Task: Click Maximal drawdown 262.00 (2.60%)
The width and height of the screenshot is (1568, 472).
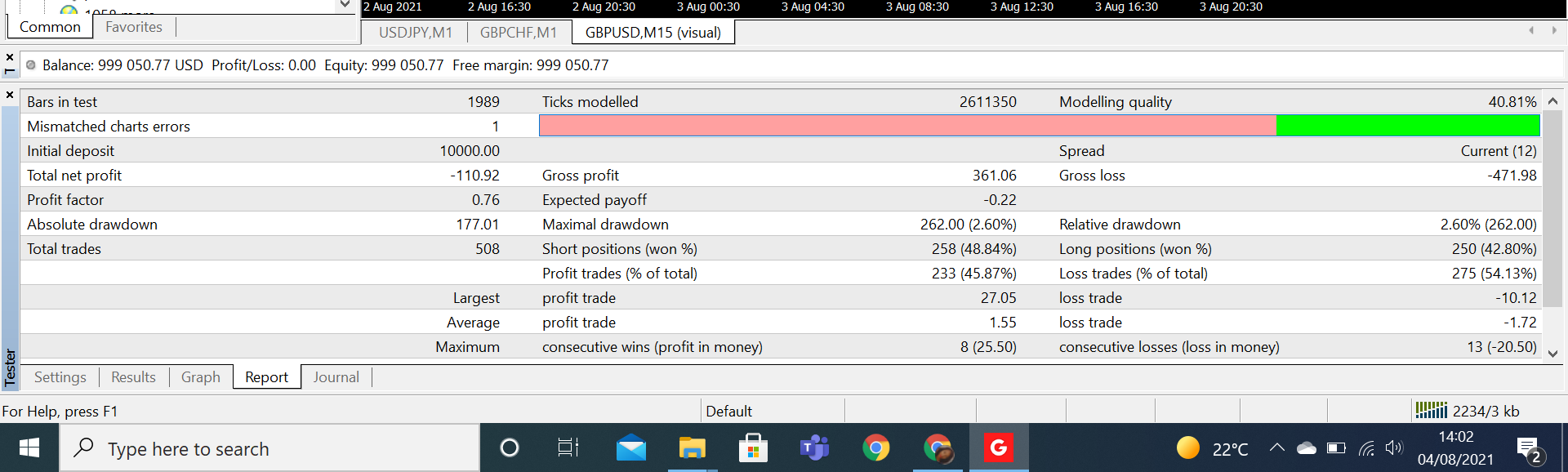Action: pos(968,225)
